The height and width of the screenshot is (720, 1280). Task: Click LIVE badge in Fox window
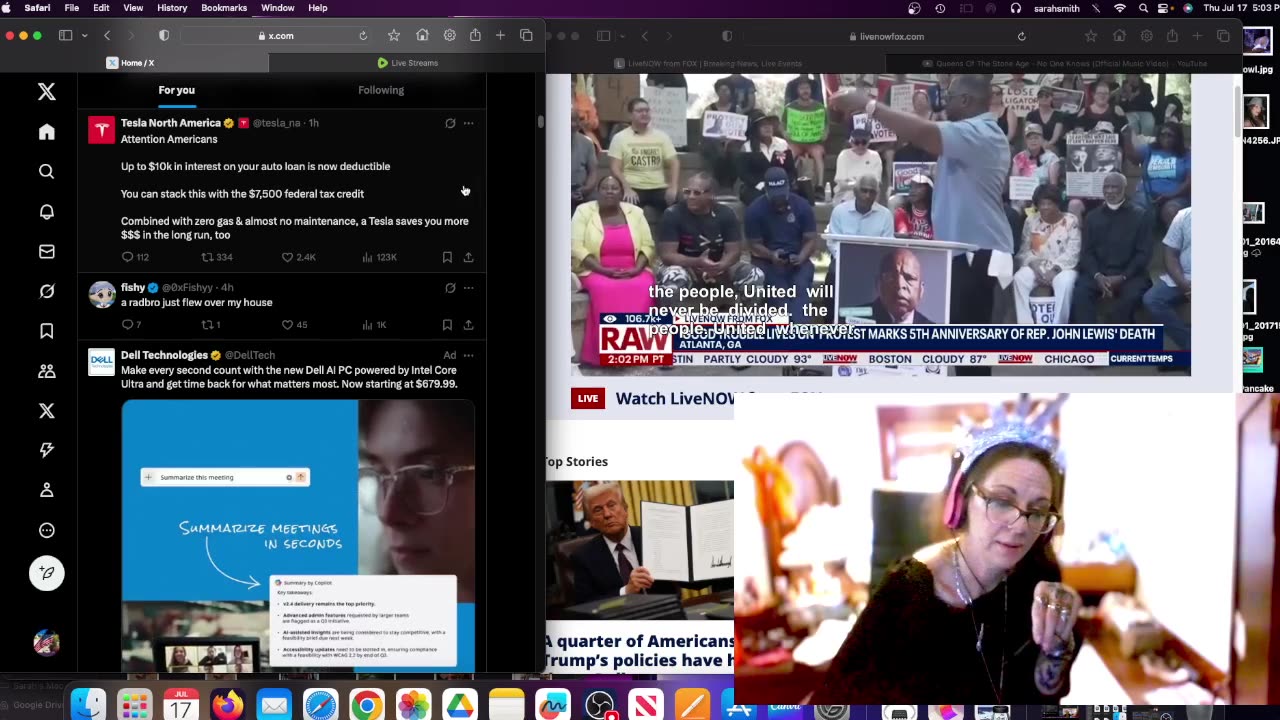click(x=588, y=398)
